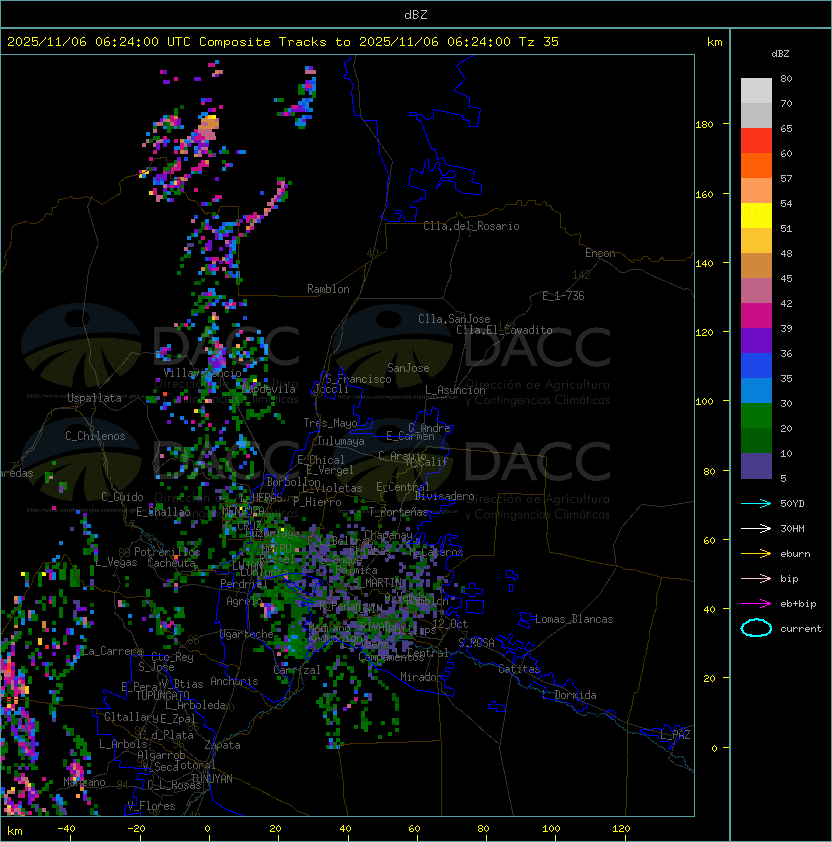The height and width of the screenshot is (842, 832).
Task: Click the 'Clla.SanJose' place label
Action: pyautogui.click(x=454, y=319)
